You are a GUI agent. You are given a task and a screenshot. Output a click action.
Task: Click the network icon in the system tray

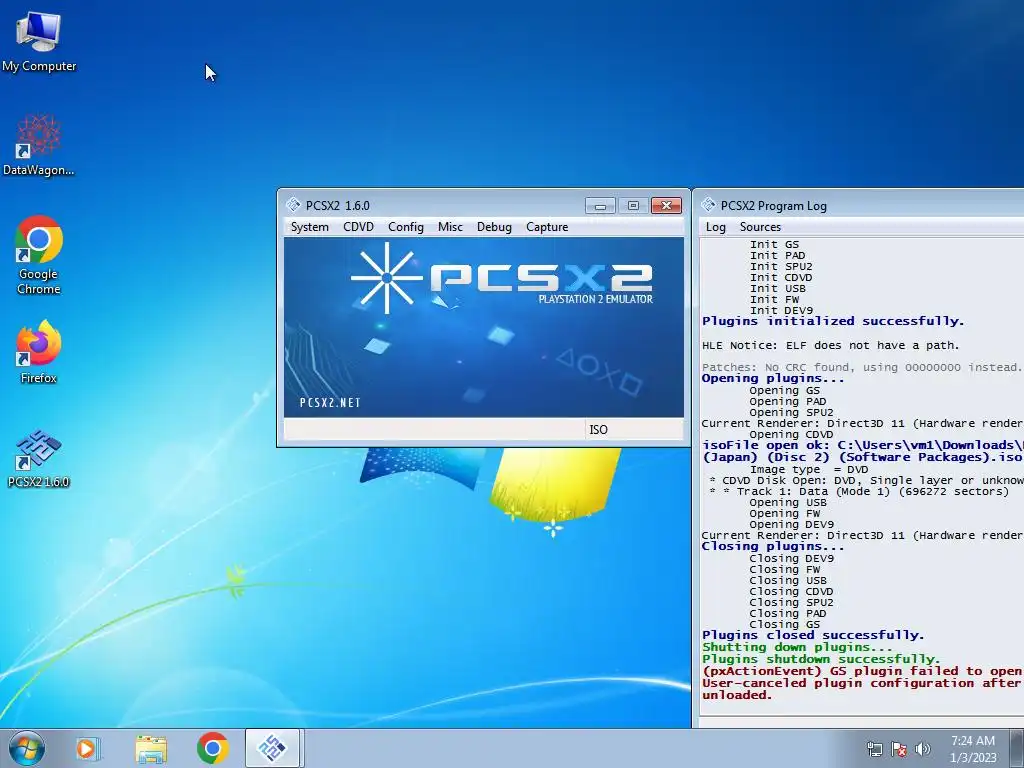[x=874, y=749]
